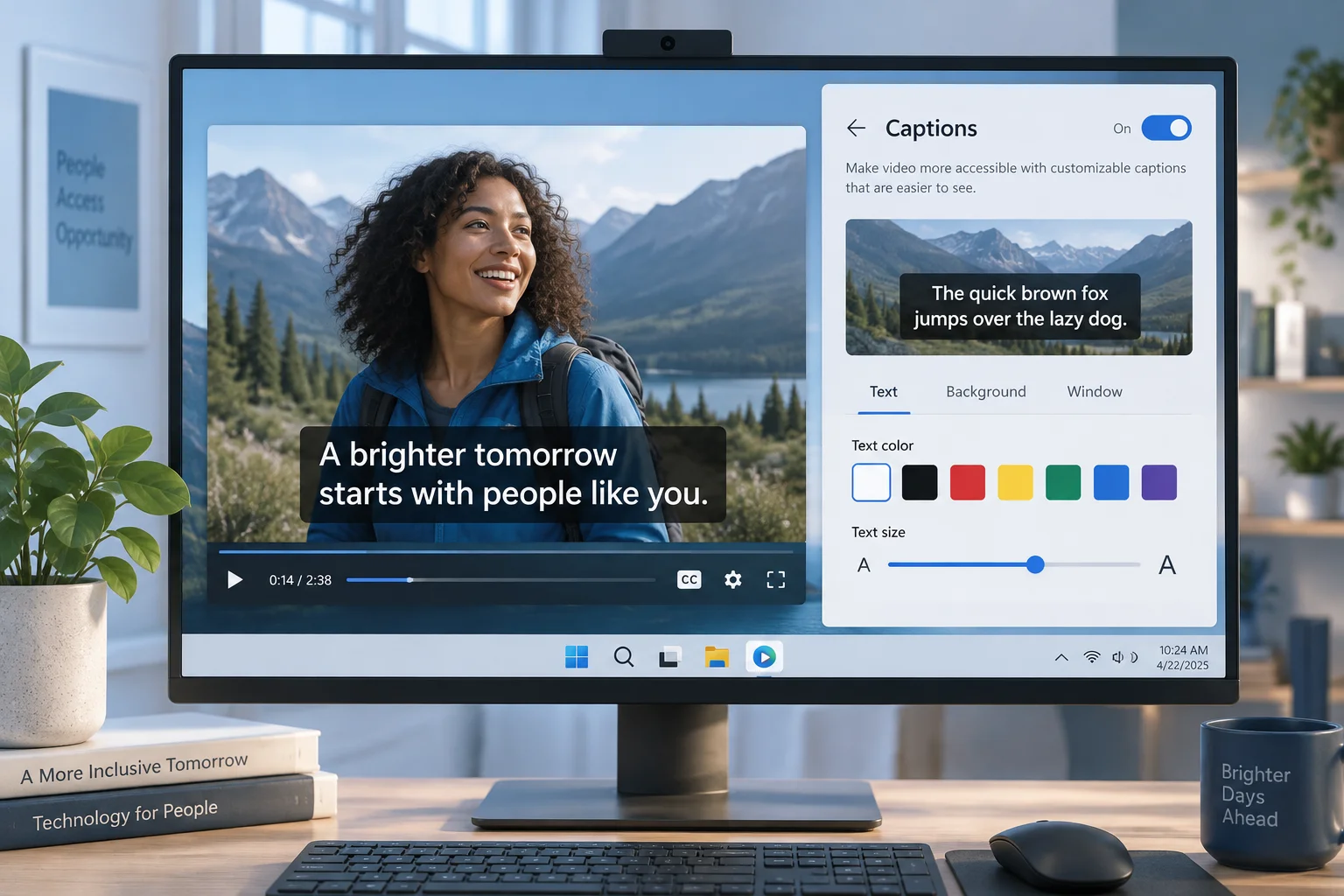Choose the black text color swatch
Image resolution: width=1344 pixels, height=896 pixels.
click(x=920, y=482)
